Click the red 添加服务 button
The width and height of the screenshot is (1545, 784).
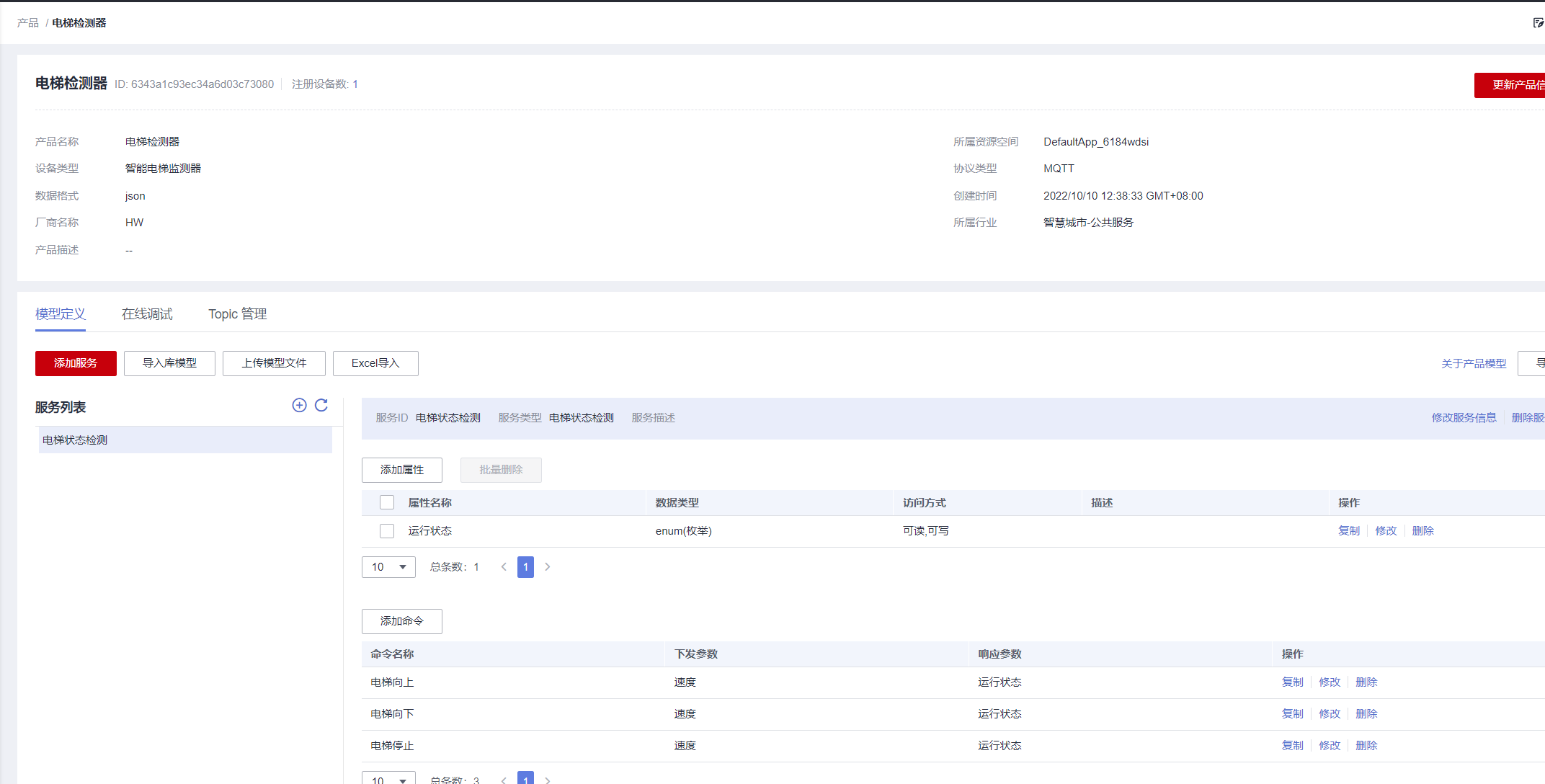76,363
